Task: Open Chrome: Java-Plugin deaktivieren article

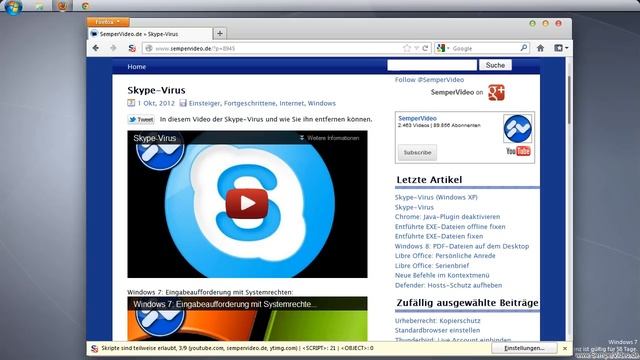Action: (x=447, y=217)
